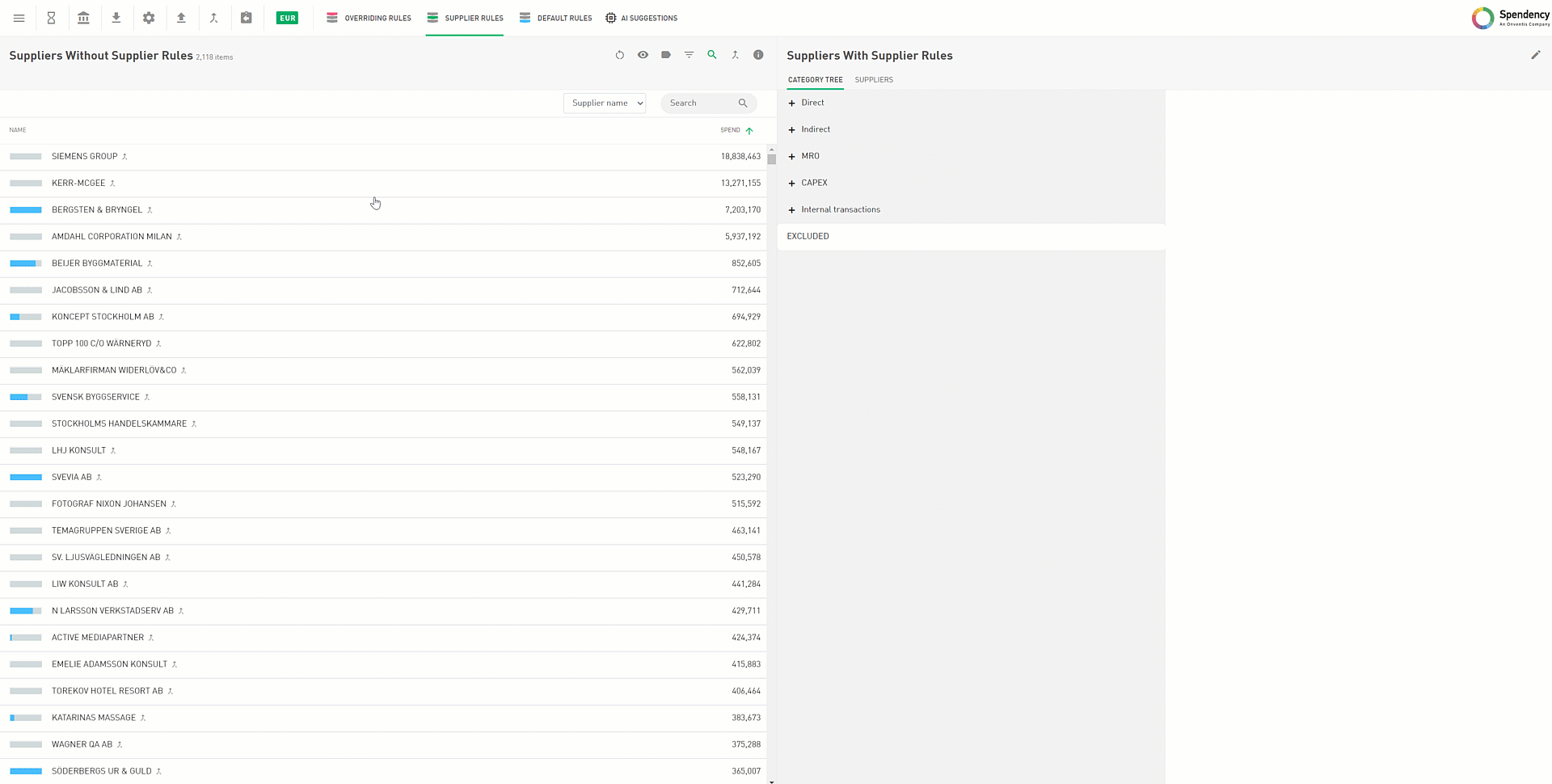Screen dimensions: 1552x784
Task: Expand the Internal transactions category
Action: click(x=792, y=210)
